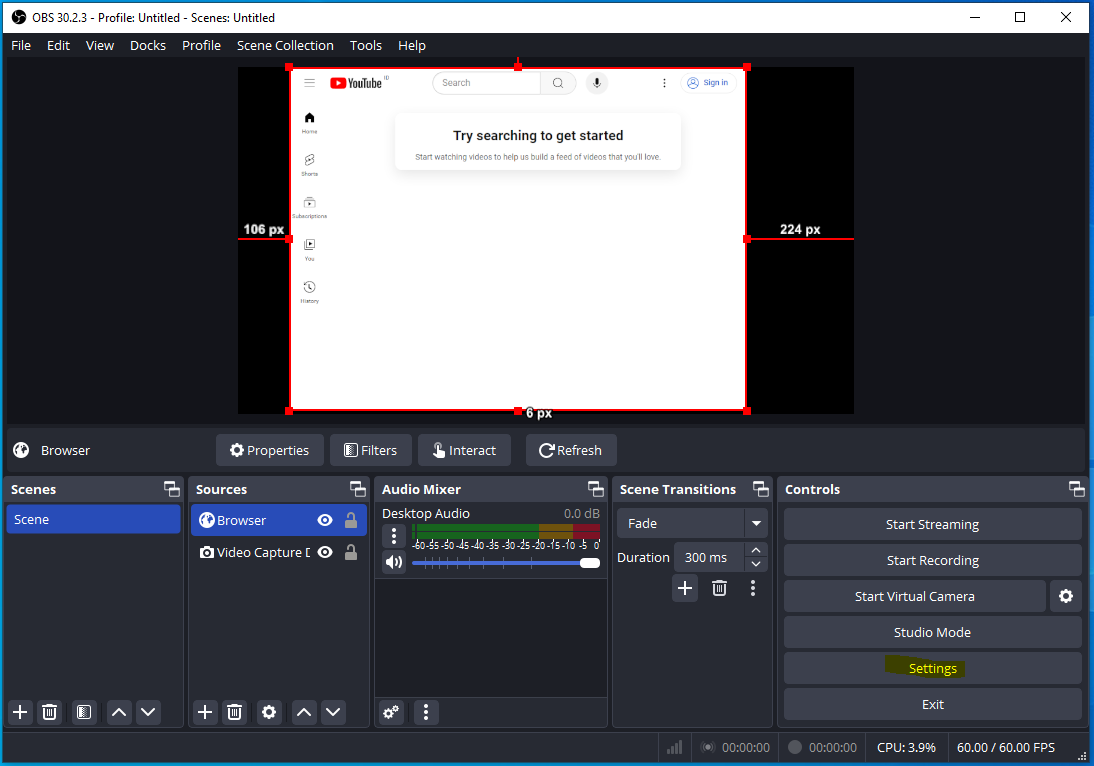Click YouTube more options dots in preview

click(664, 83)
